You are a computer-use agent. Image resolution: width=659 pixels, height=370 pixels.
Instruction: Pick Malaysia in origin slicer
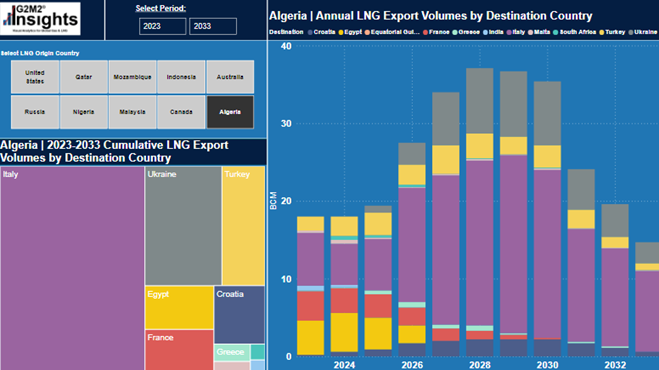pos(132,112)
